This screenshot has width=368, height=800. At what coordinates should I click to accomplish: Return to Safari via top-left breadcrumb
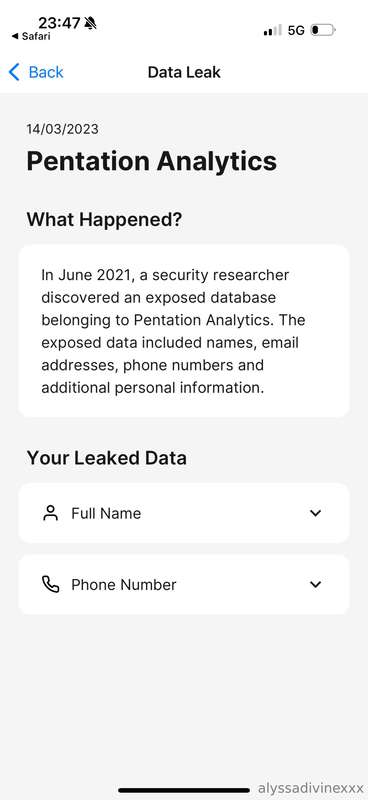coord(31,36)
